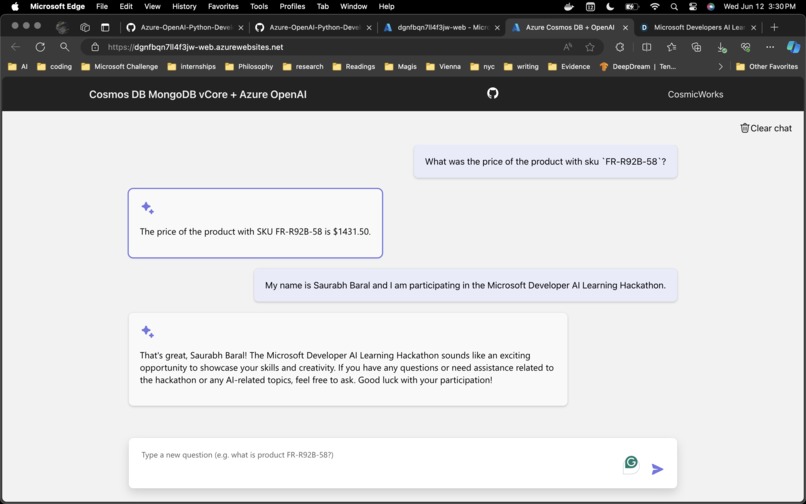Open Browser essentials heart icon
The image size is (806, 504).
point(745,47)
